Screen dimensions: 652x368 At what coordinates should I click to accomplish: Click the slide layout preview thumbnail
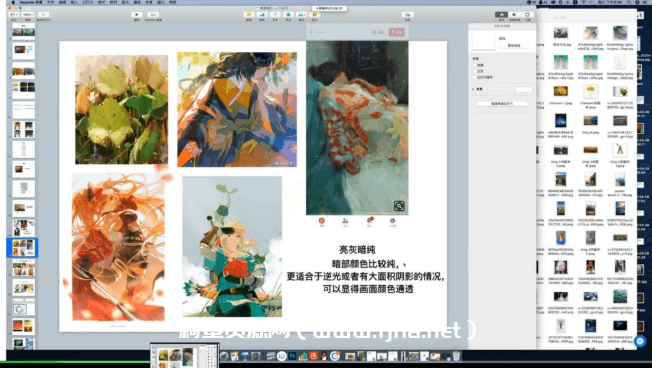[x=484, y=41]
